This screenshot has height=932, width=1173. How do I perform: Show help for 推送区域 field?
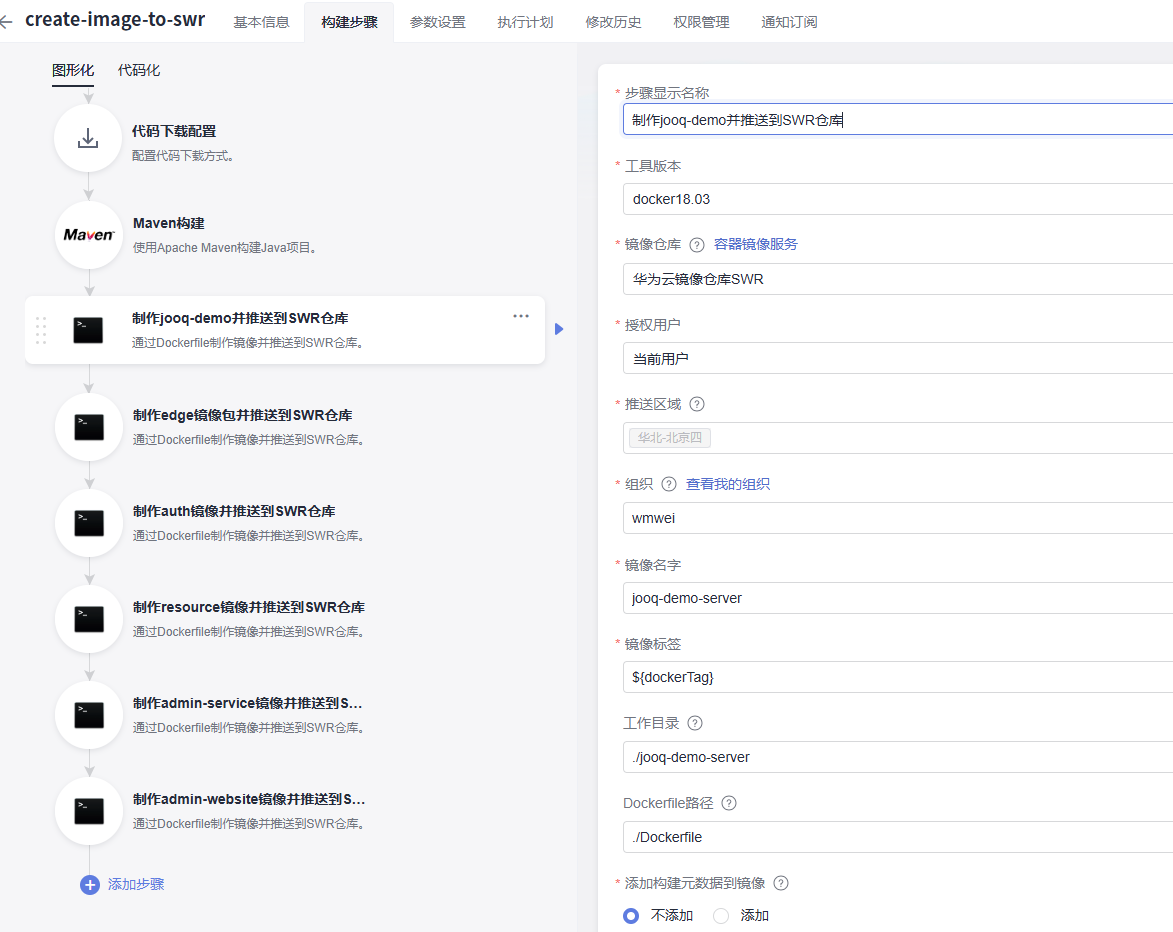click(x=696, y=404)
